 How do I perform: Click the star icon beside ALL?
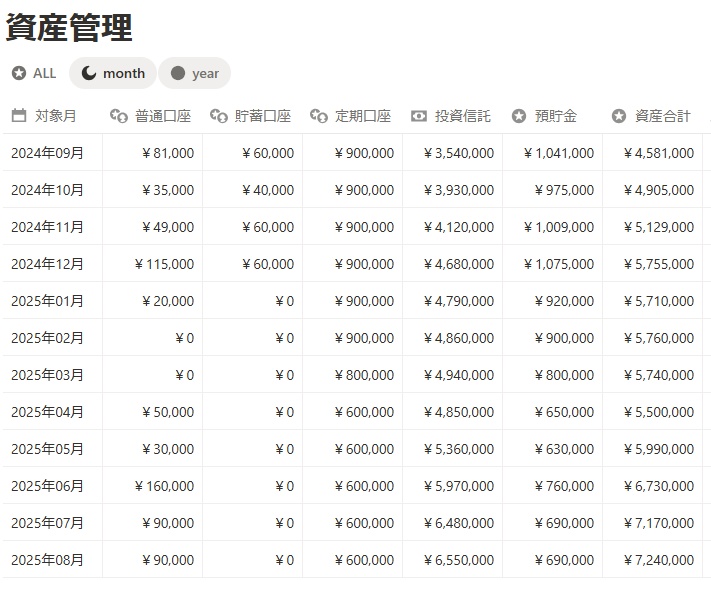point(19,73)
